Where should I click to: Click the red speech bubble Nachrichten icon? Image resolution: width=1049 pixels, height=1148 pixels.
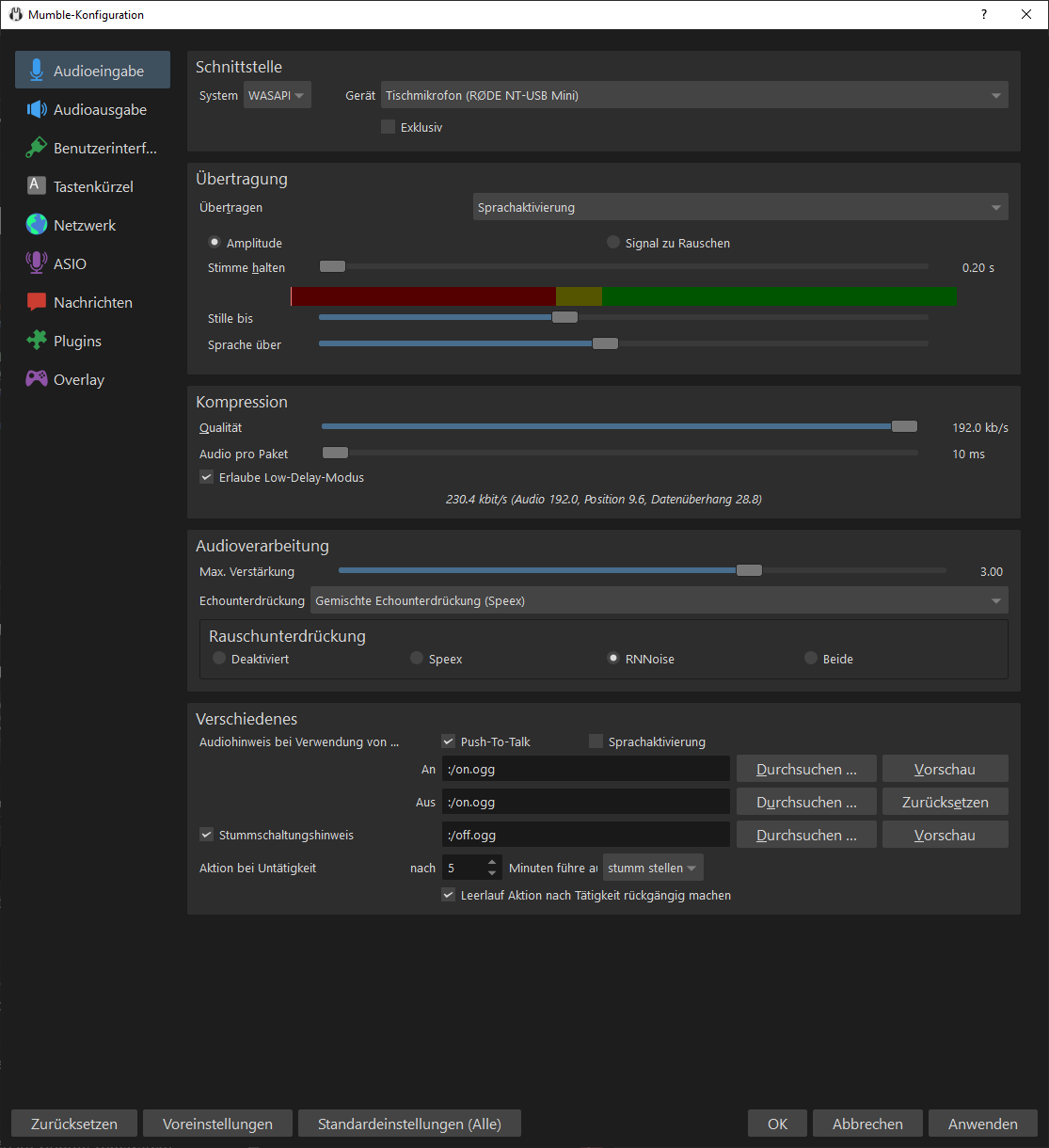click(37, 302)
